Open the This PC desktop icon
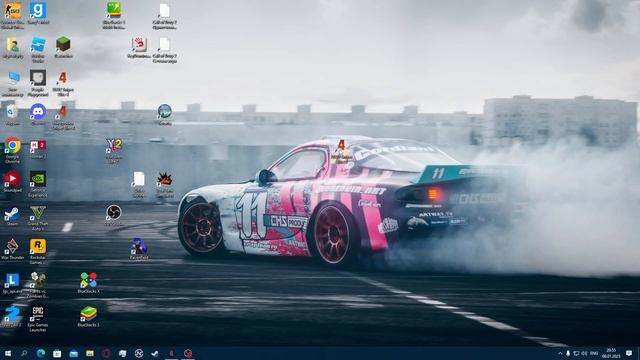Viewport: 640px width, 360px height. tap(13, 78)
